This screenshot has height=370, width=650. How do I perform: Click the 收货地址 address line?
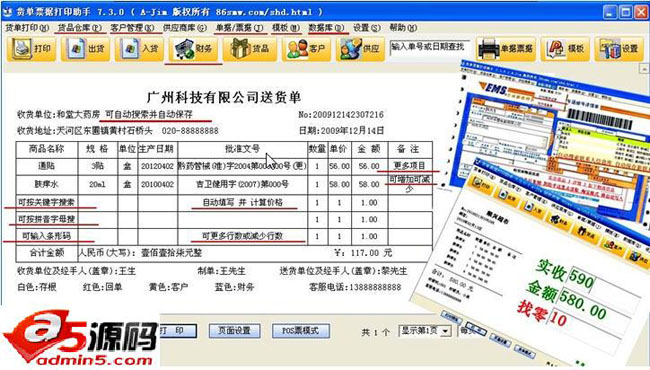(x=117, y=131)
